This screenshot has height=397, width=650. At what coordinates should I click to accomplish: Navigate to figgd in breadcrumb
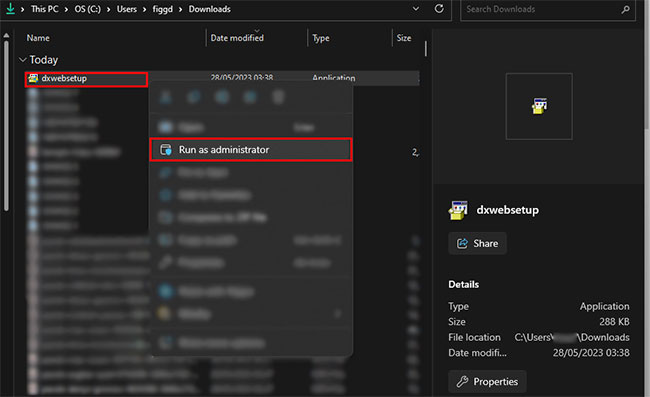tap(162, 9)
